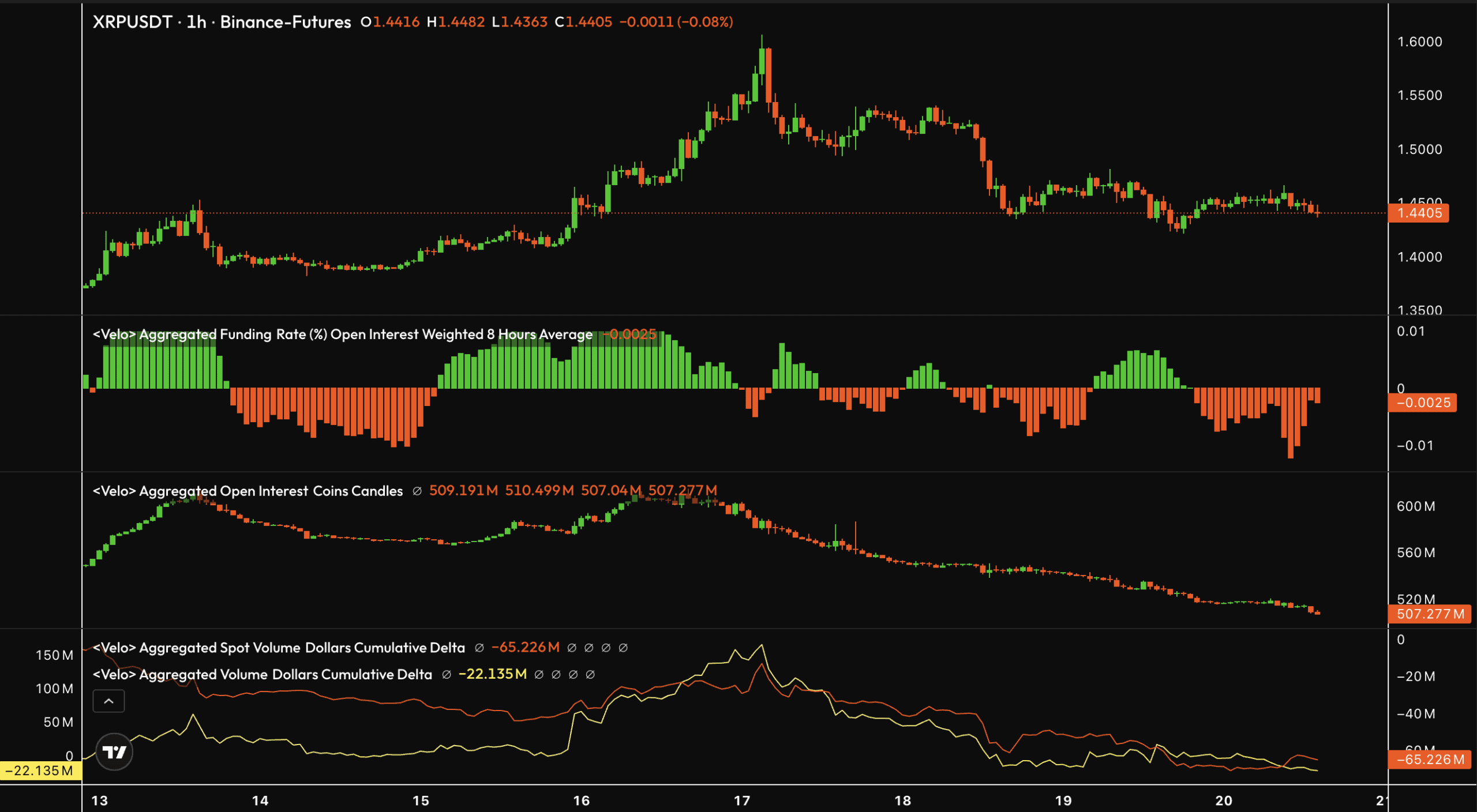Select the Aggregated Open Interest Coins Candles legend
This screenshot has height=812, width=1477.
pos(248,491)
